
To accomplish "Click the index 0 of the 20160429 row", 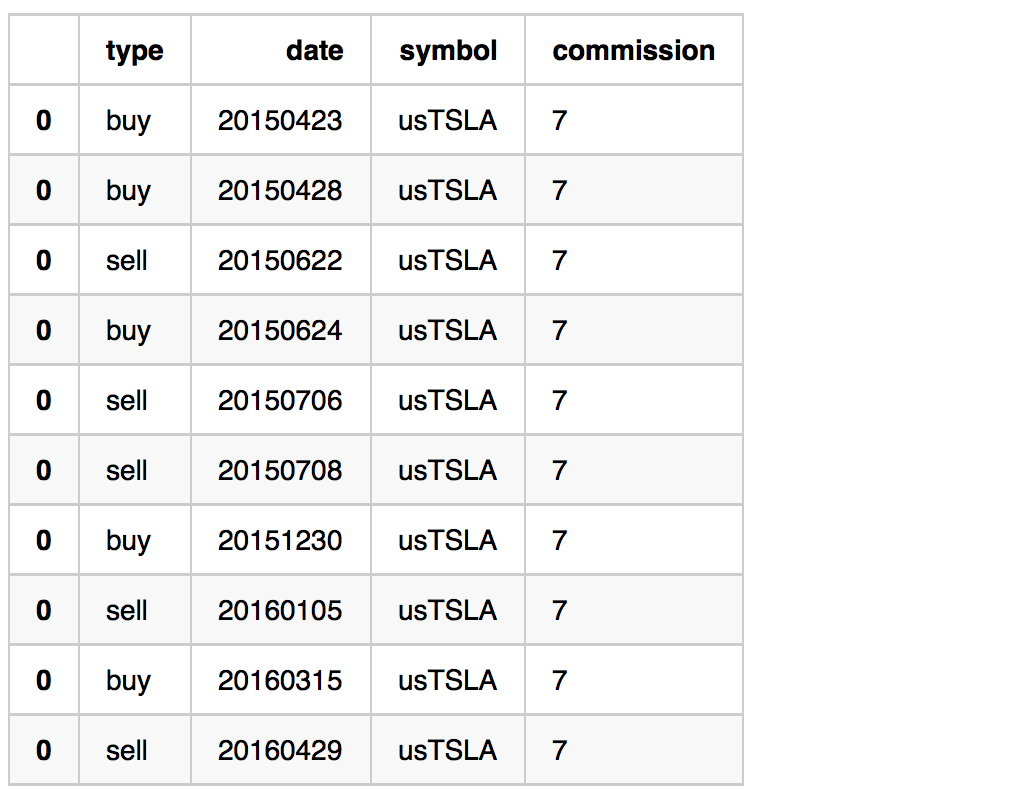I will pyautogui.click(x=43, y=750).
